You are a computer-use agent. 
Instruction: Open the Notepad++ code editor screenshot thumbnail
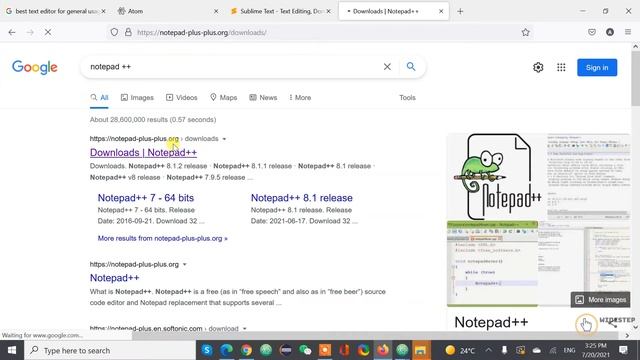click(x=493, y=263)
